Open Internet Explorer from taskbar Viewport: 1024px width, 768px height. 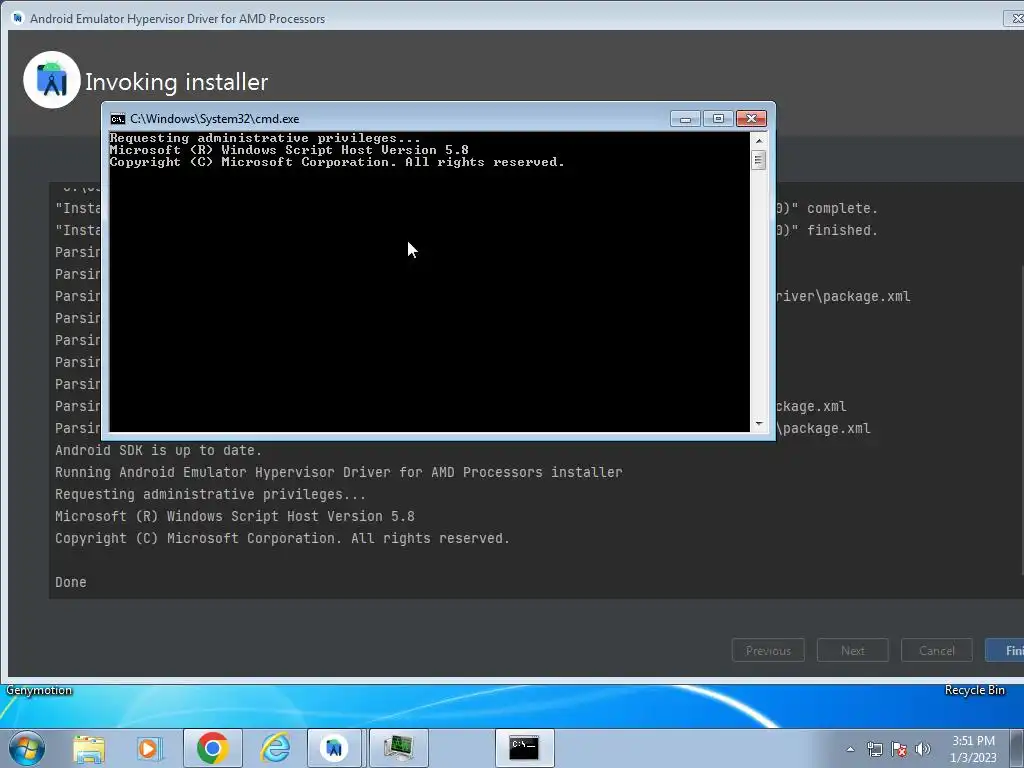(x=275, y=748)
